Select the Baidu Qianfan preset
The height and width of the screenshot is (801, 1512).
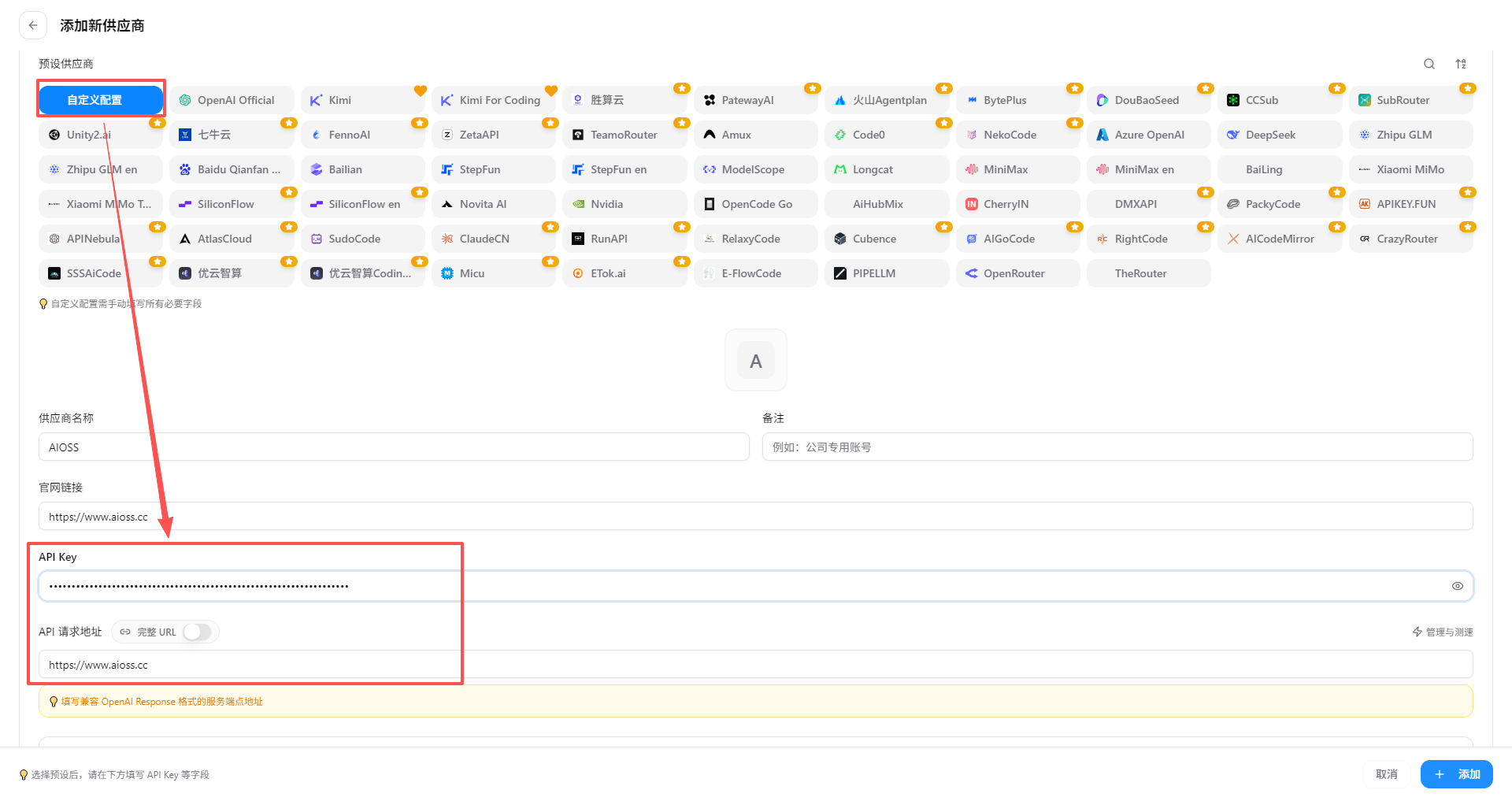pyautogui.click(x=232, y=169)
